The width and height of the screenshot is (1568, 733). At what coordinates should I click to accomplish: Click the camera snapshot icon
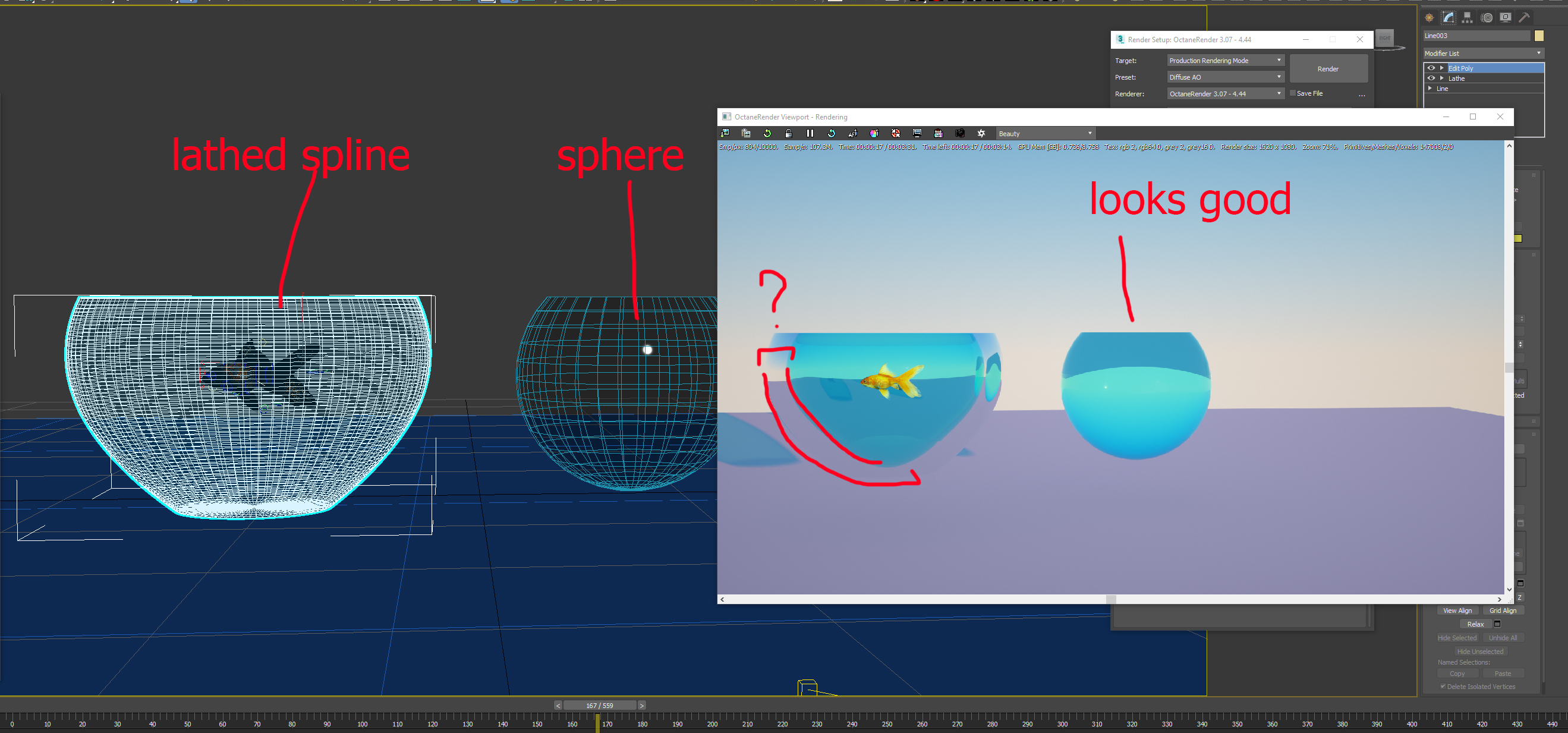(960, 133)
